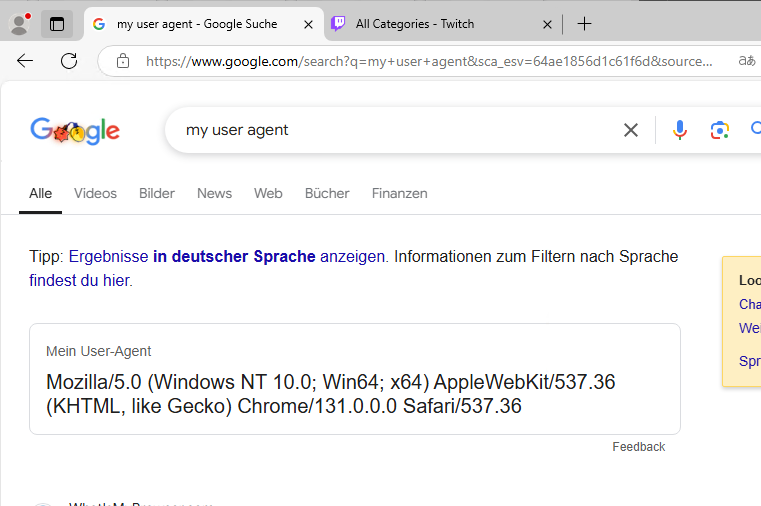
Task: Select the Videos search filter
Action: [95, 193]
